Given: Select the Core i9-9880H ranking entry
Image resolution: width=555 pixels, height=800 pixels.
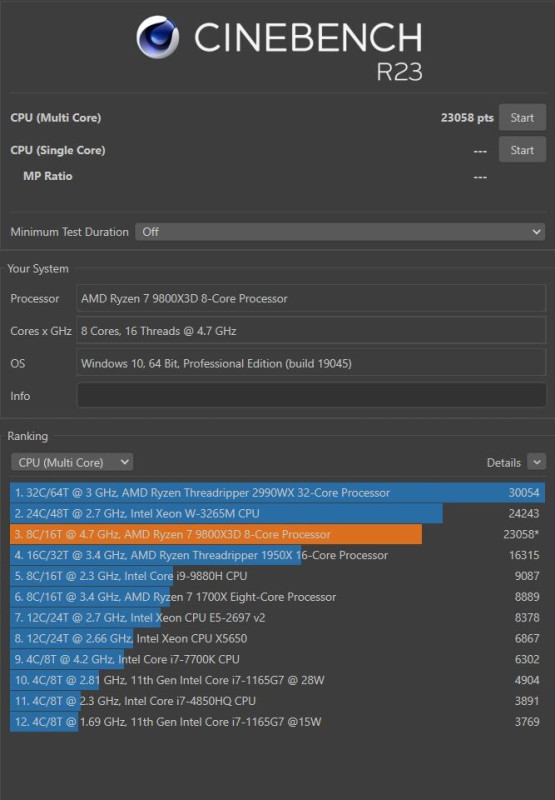Looking at the screenshot, I should [x=277, y=576].
